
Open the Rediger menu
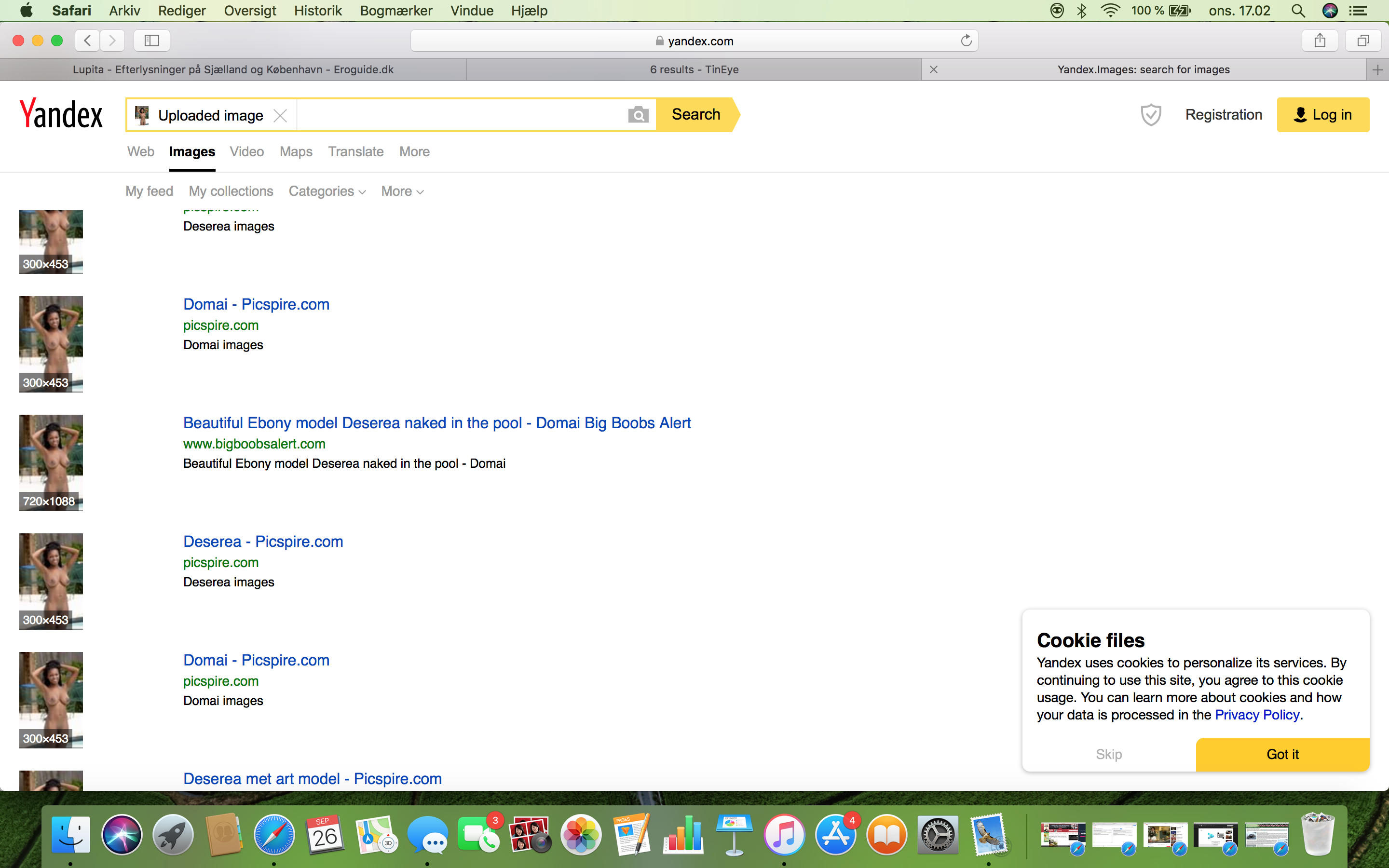point(182,10)
